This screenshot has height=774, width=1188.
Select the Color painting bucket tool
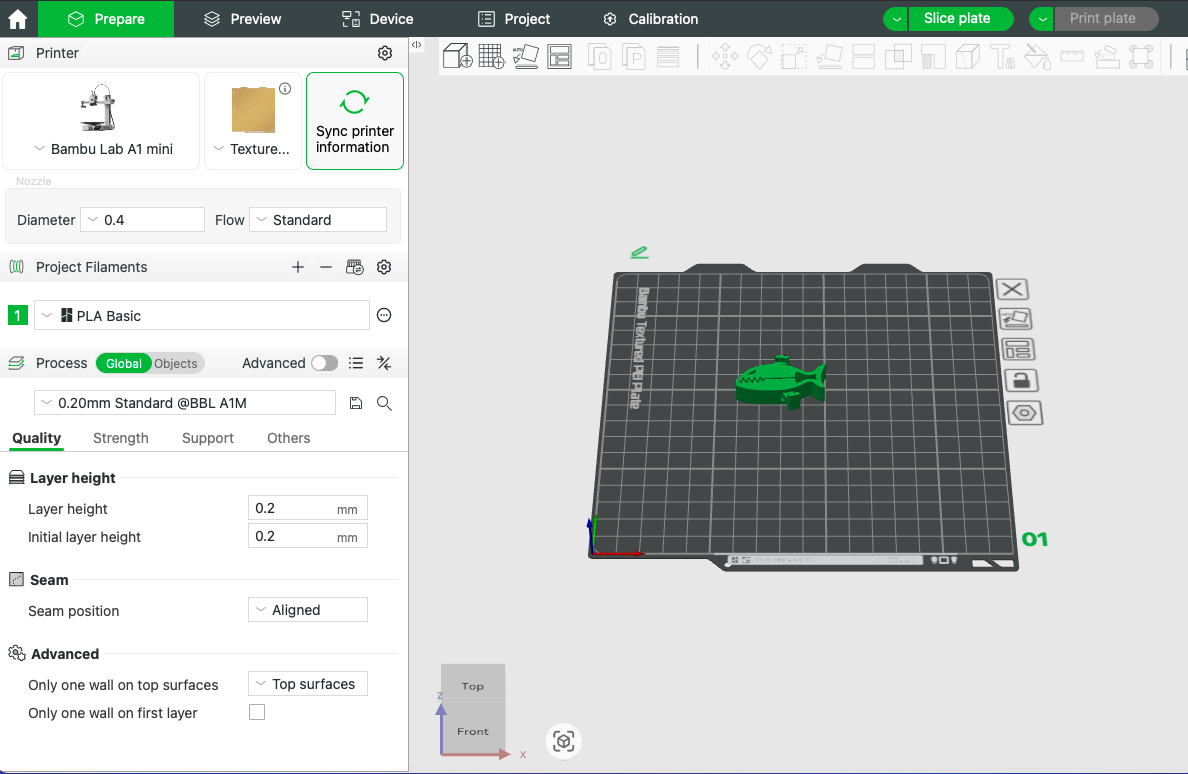(x=1037, y=57)
